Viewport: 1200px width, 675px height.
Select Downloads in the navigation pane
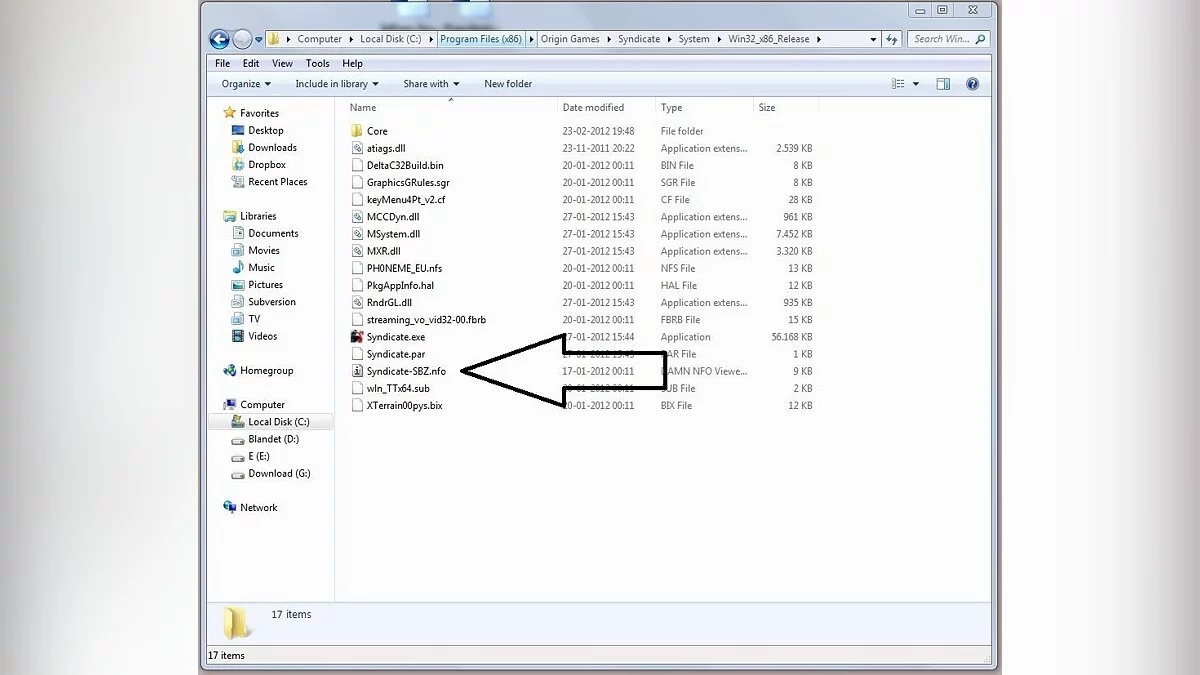pos(272,147)
